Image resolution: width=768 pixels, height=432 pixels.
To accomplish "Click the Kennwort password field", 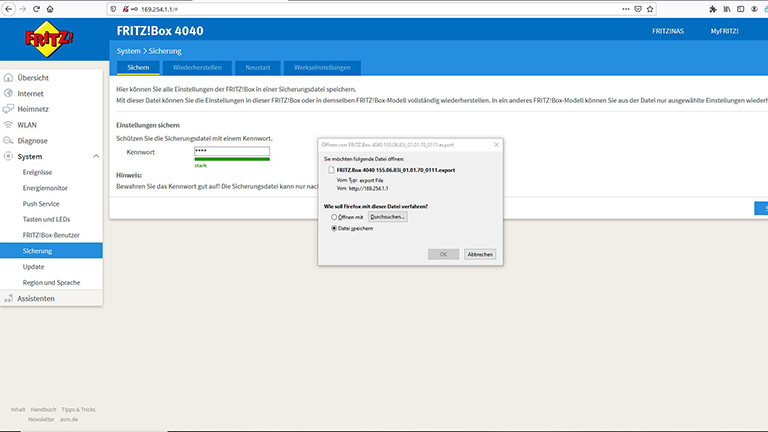I will click(x=232, y=151).
